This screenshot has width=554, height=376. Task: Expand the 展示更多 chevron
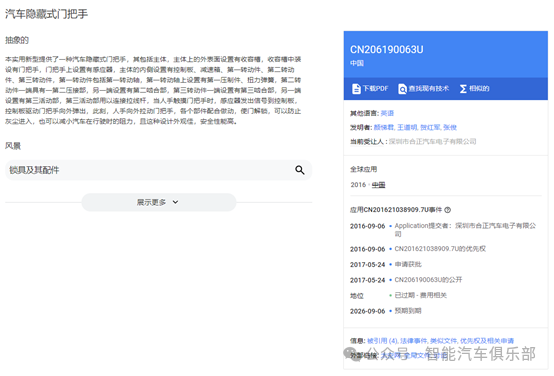[175, 202]
